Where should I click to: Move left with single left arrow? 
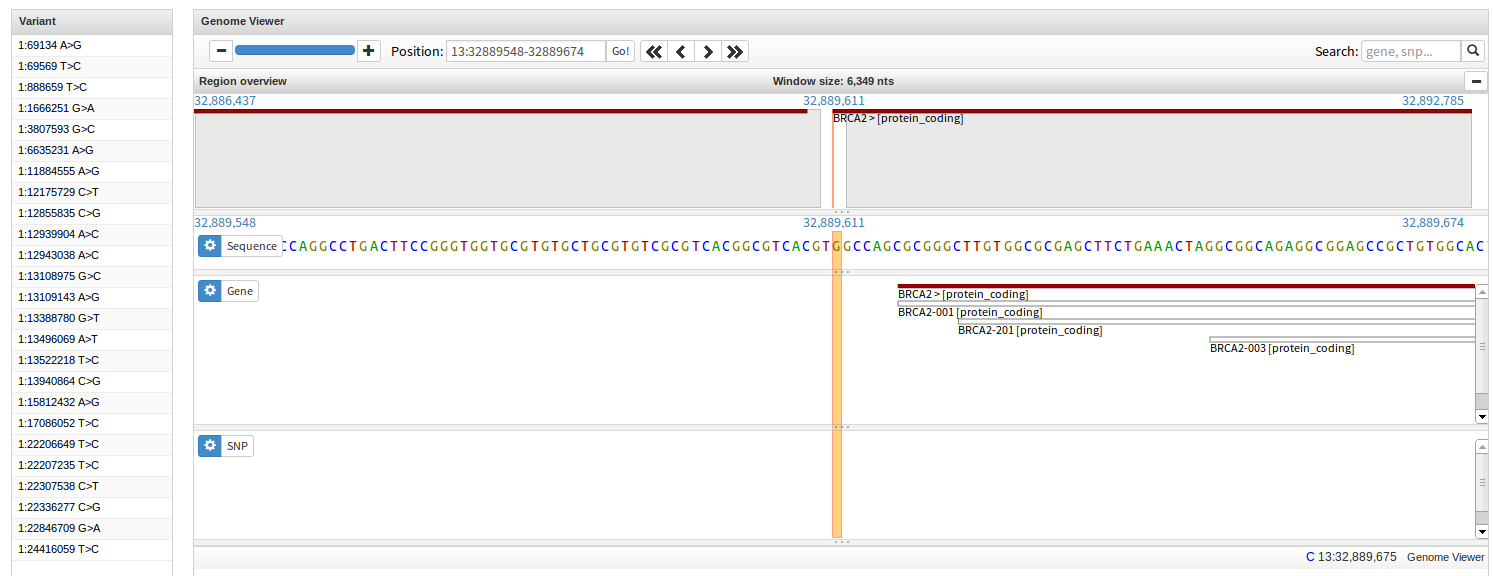(x=681, y=51)
